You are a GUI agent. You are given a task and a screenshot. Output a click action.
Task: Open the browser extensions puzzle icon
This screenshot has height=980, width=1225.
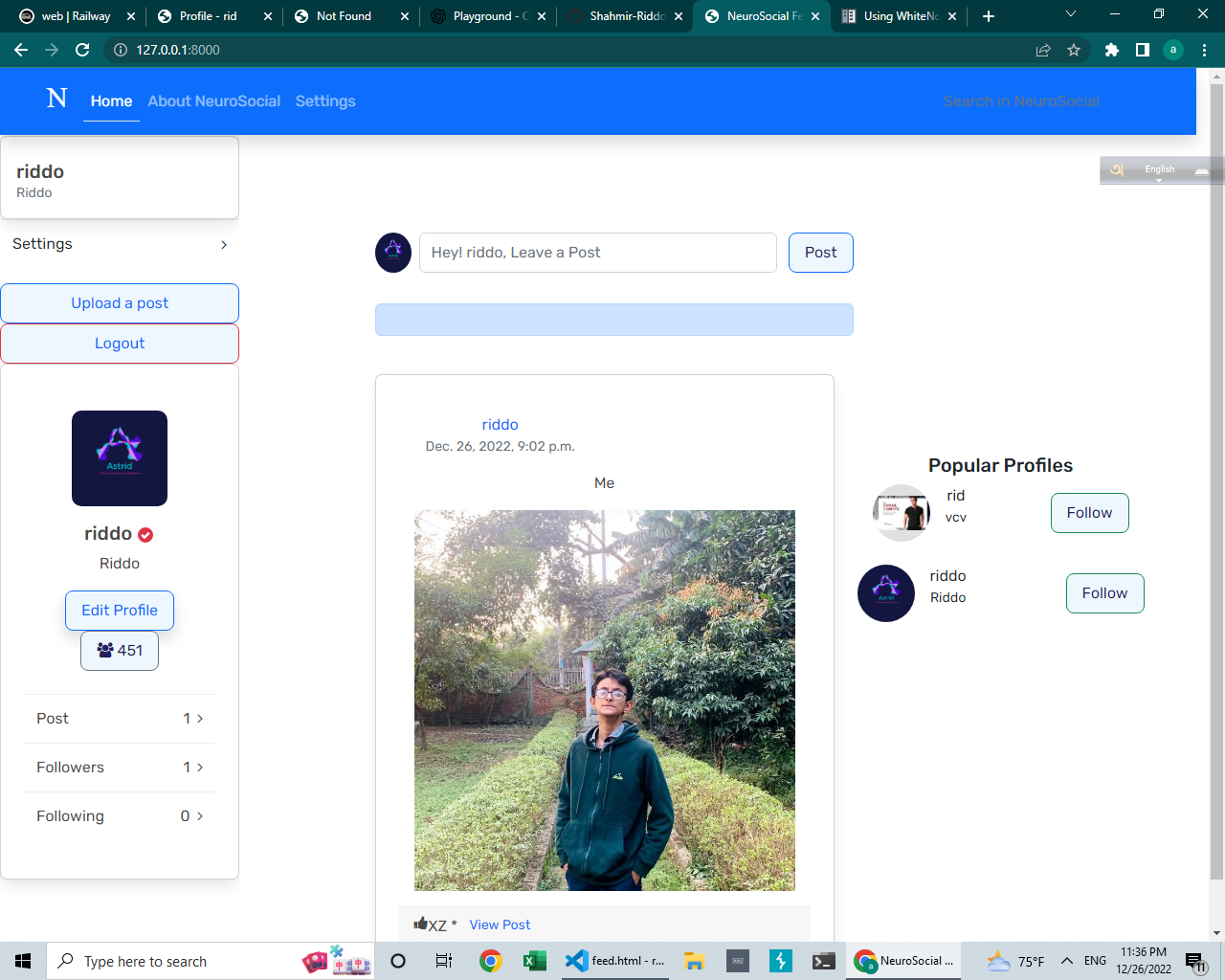pyautogui.click(x=1112, y=50)
